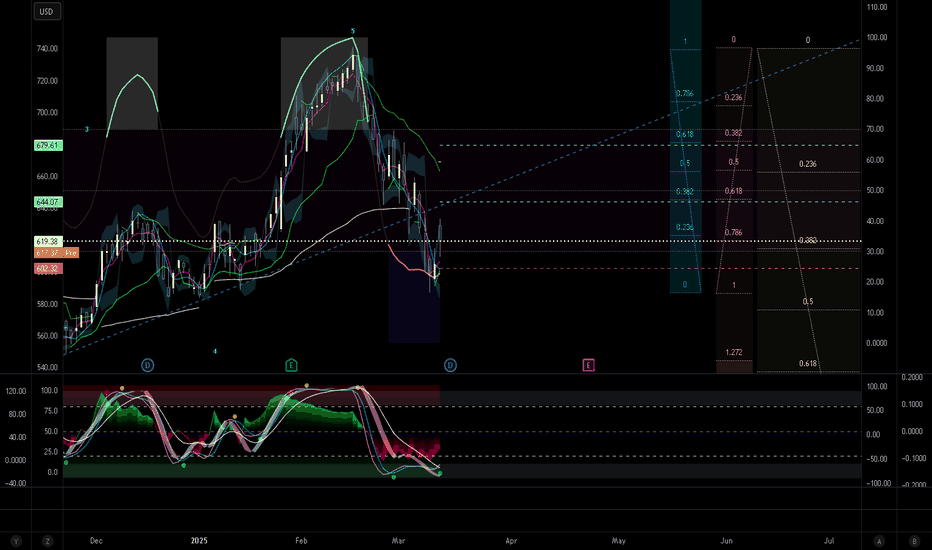Click the 560.00 price scale value
Screen dimensions: 932x550
[48, 336]
